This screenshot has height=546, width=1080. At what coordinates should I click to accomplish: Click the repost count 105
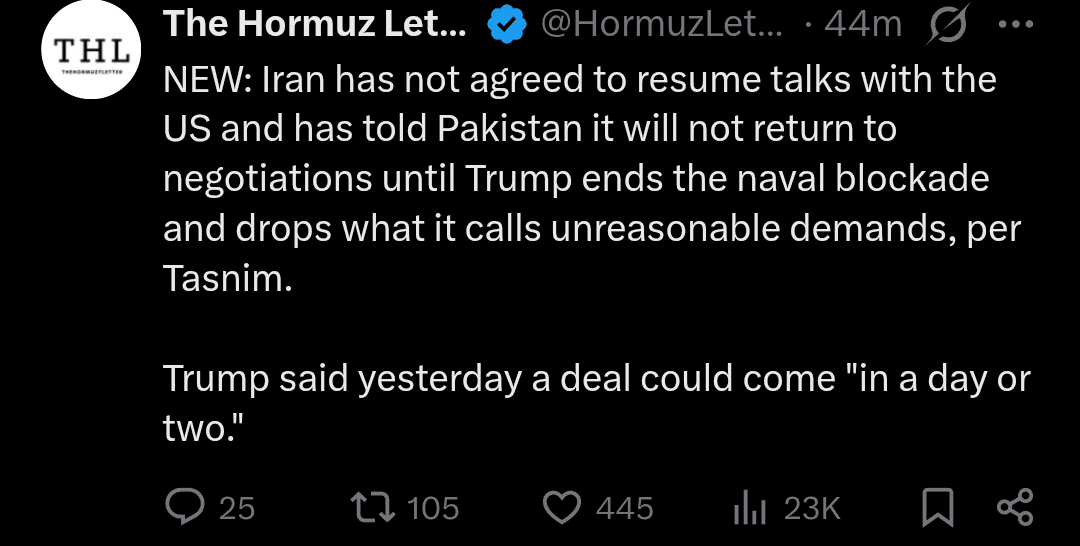click(433, 509)
